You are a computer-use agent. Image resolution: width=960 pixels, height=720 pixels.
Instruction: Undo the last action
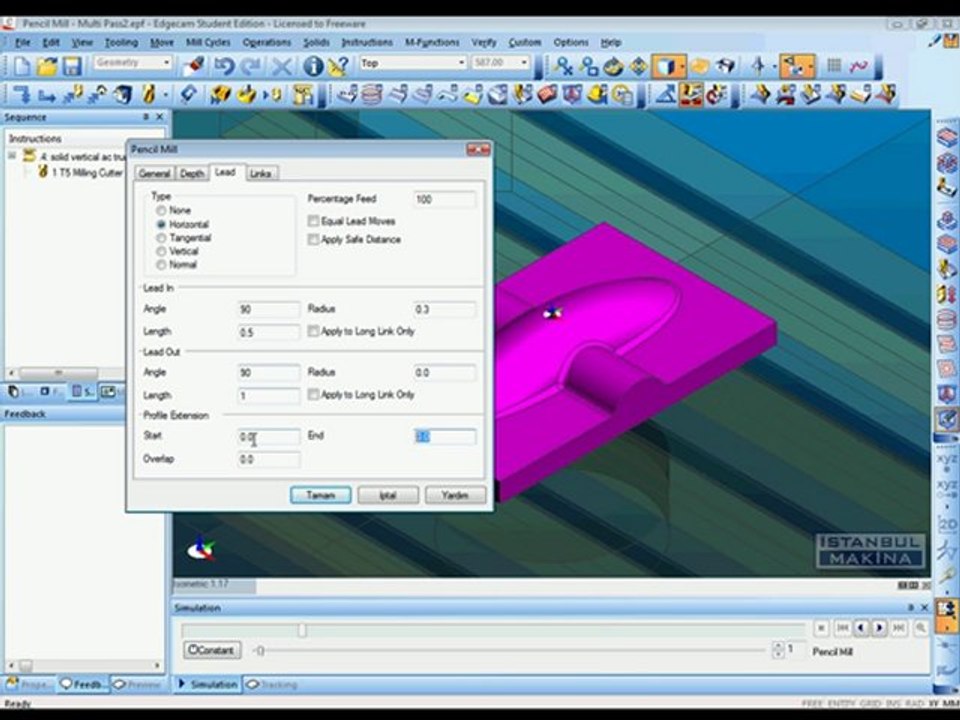[x=223, y=66]
